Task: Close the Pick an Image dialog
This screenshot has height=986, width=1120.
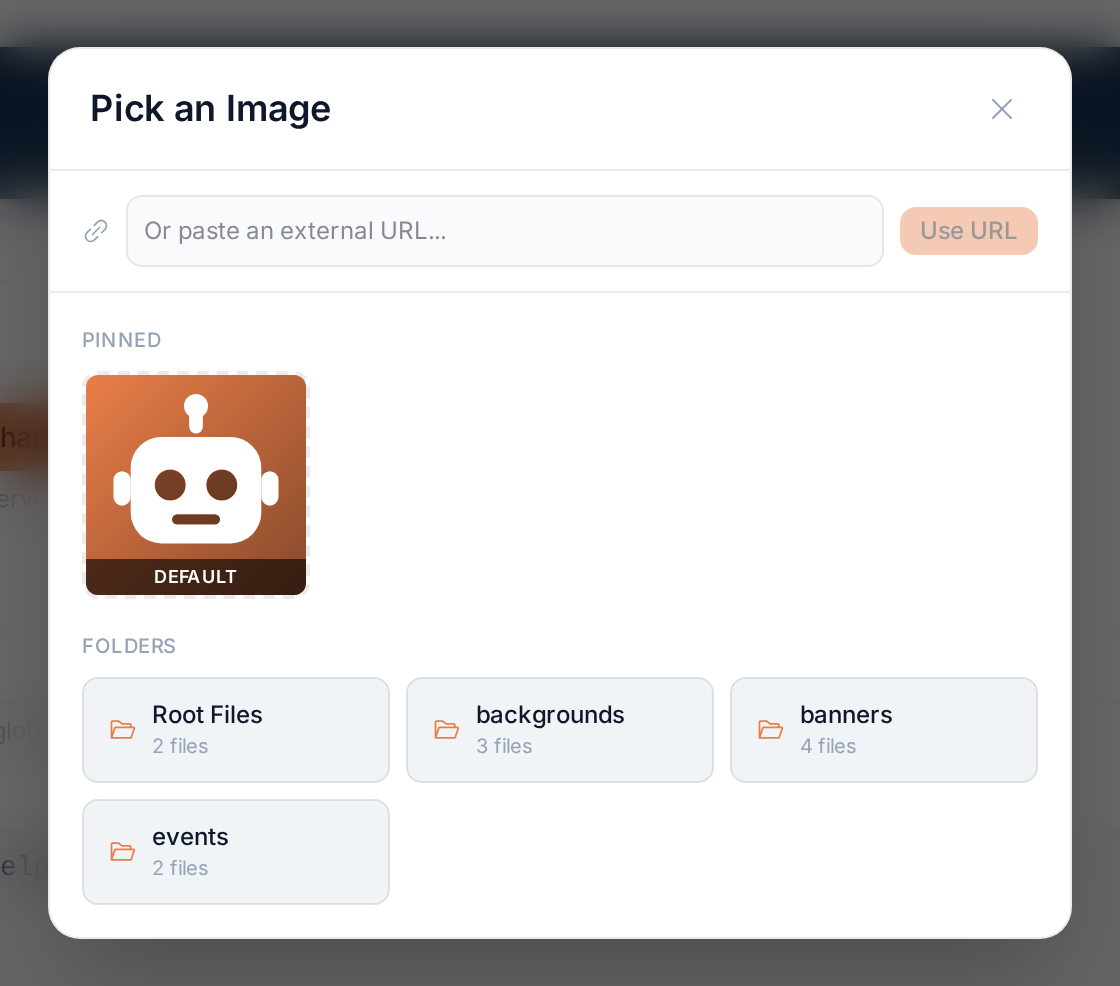Action: (x=1001, y=109)
